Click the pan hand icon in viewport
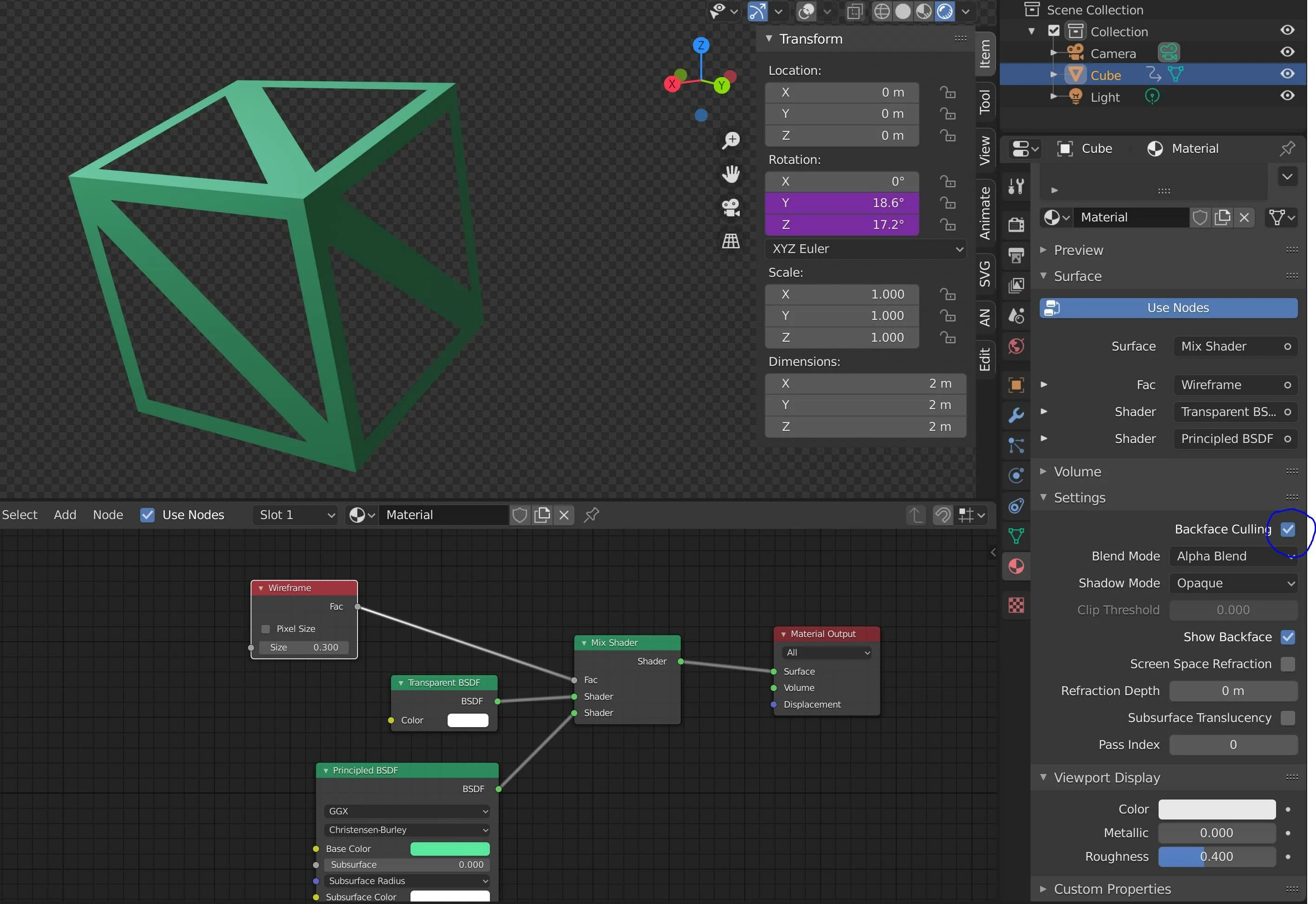This screenshot has height=904, width=1316. click(x=731, y=174)
